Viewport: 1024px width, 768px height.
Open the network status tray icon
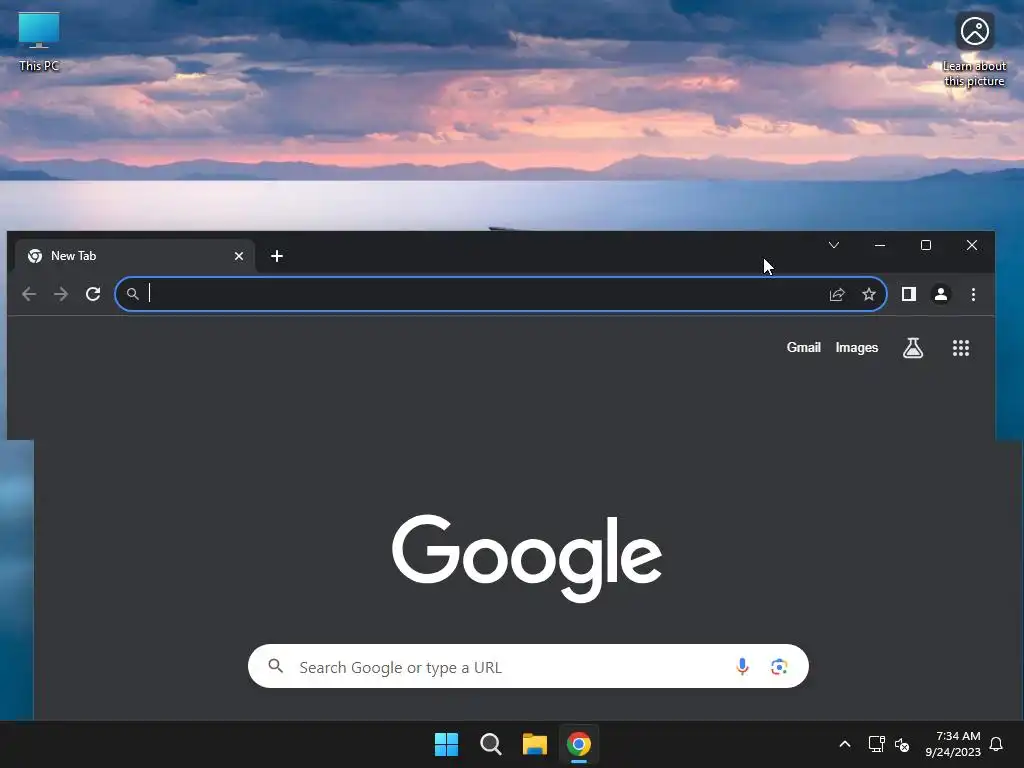pyautogui.click(x=876, y=744)
